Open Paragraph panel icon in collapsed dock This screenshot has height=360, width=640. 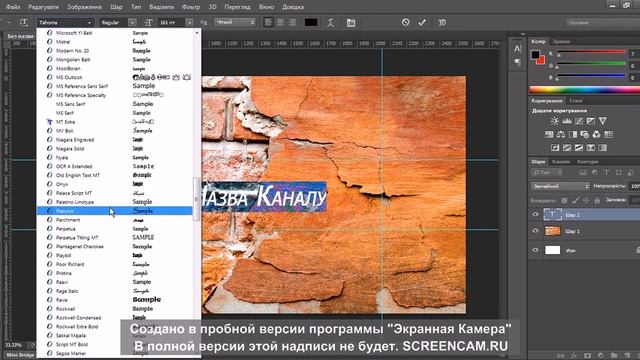518,62
